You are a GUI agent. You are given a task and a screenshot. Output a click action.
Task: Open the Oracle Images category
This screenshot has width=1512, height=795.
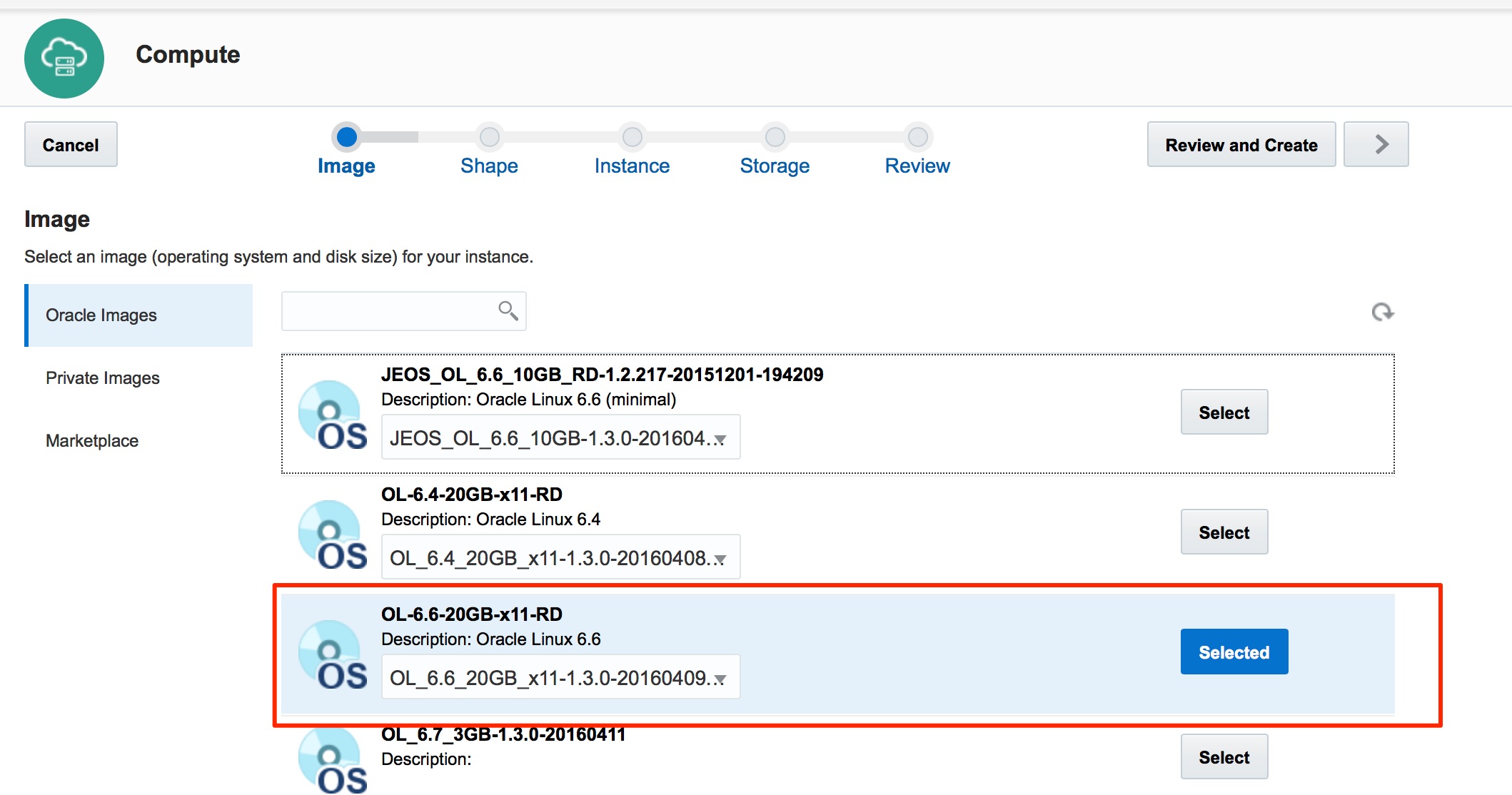[x=138, y=315]
